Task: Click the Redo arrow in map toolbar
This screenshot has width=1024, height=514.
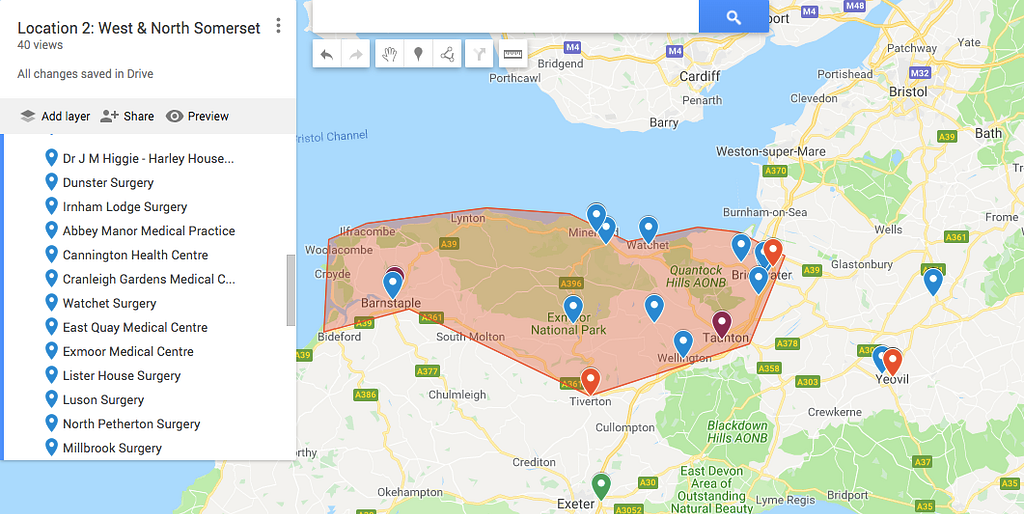Action: tap(356, 54)
